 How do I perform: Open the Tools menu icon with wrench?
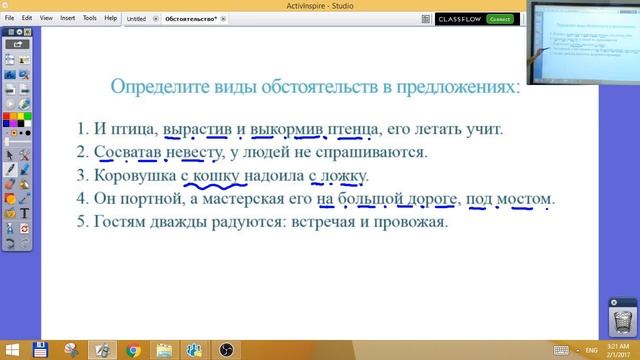pos(24,155)
